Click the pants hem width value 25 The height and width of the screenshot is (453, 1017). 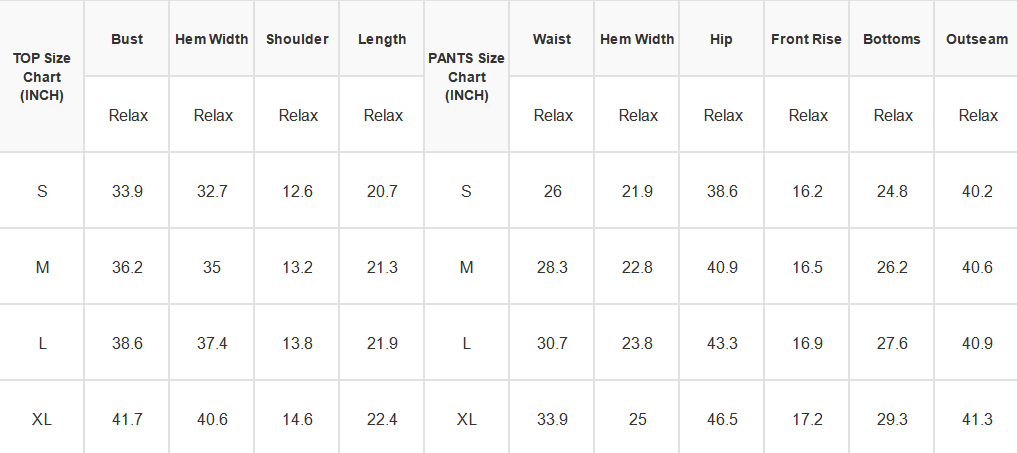pos(637,419)
